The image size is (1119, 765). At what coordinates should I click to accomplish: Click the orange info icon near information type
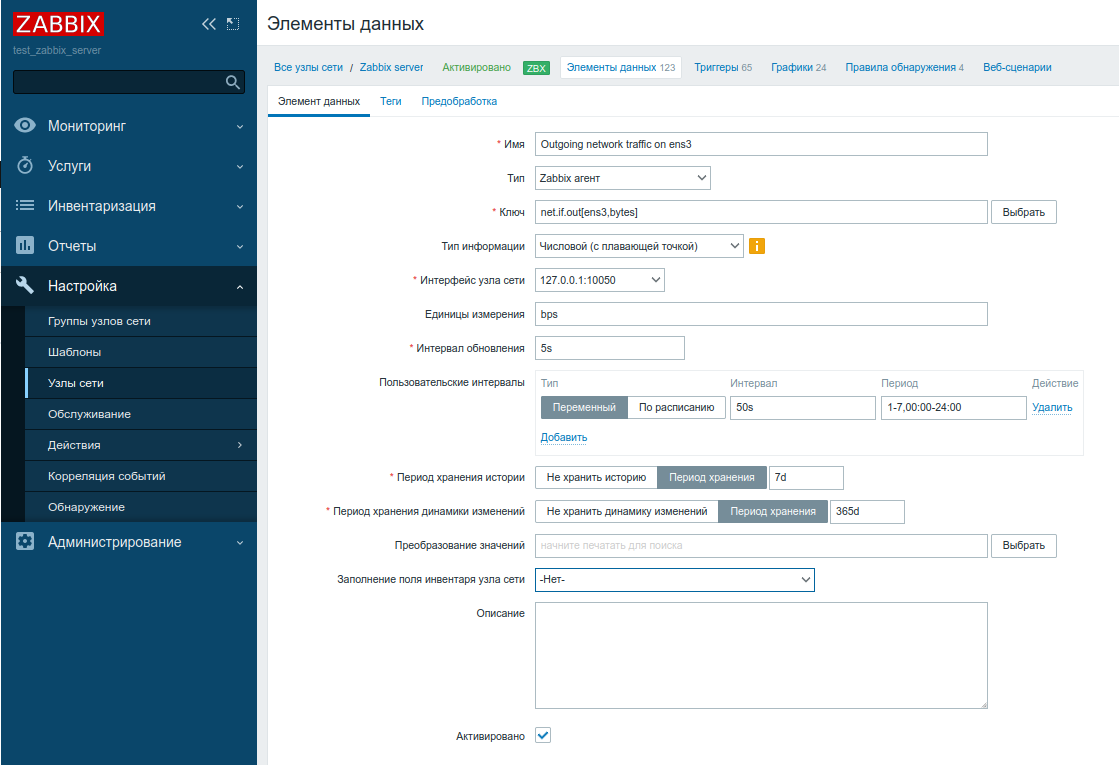pos(757,246)
